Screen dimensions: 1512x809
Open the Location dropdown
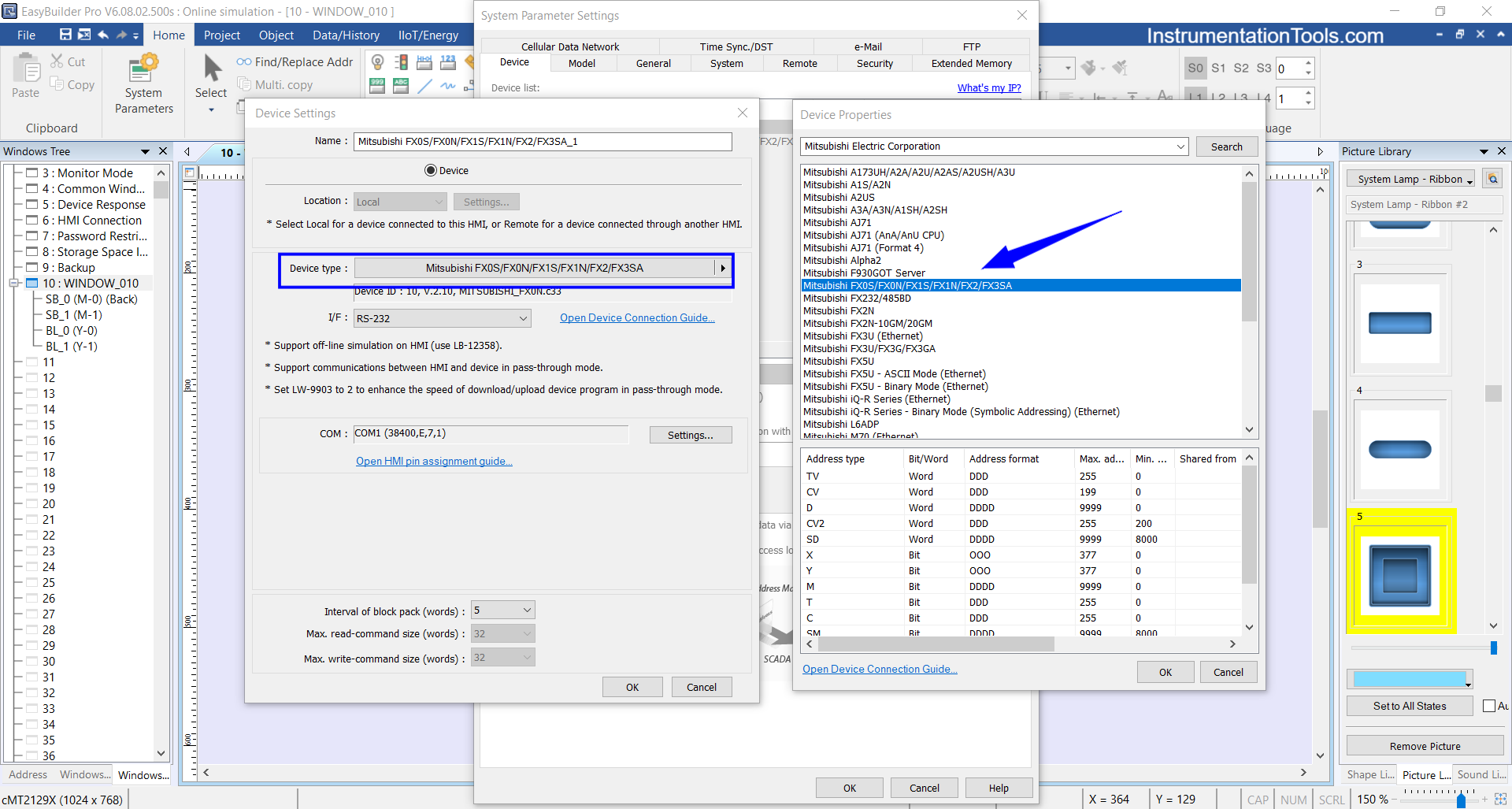pyautogui.click(x=400, y=202)
